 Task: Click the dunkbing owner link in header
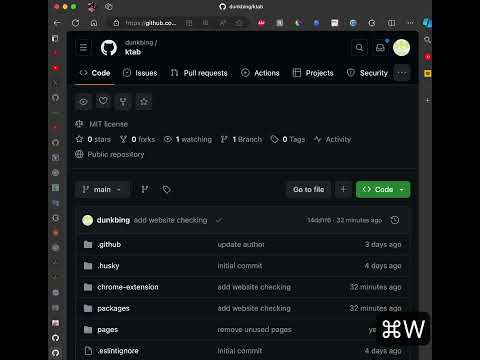(x=139, y=43)
